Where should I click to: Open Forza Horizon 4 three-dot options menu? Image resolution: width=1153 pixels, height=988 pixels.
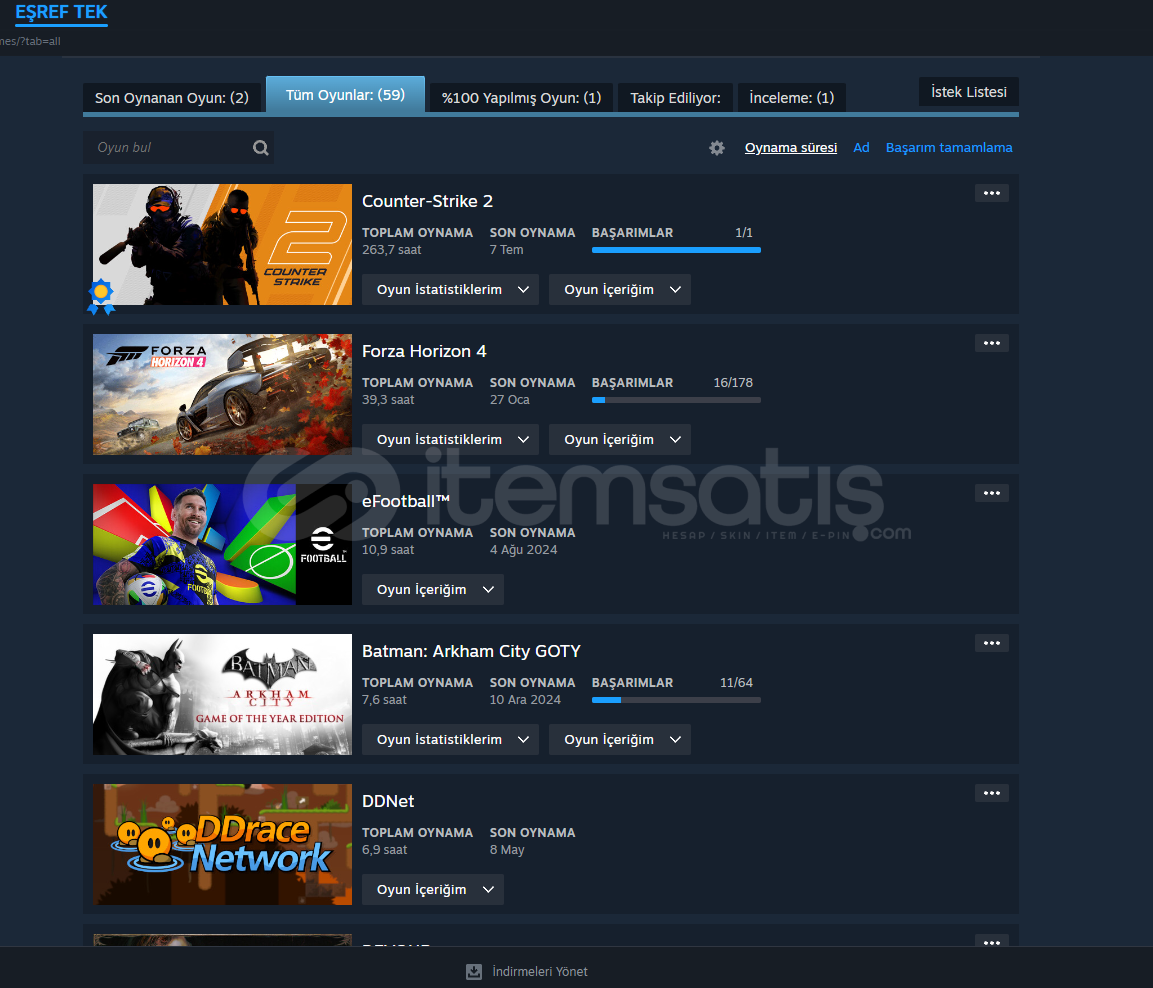(991, 343)
